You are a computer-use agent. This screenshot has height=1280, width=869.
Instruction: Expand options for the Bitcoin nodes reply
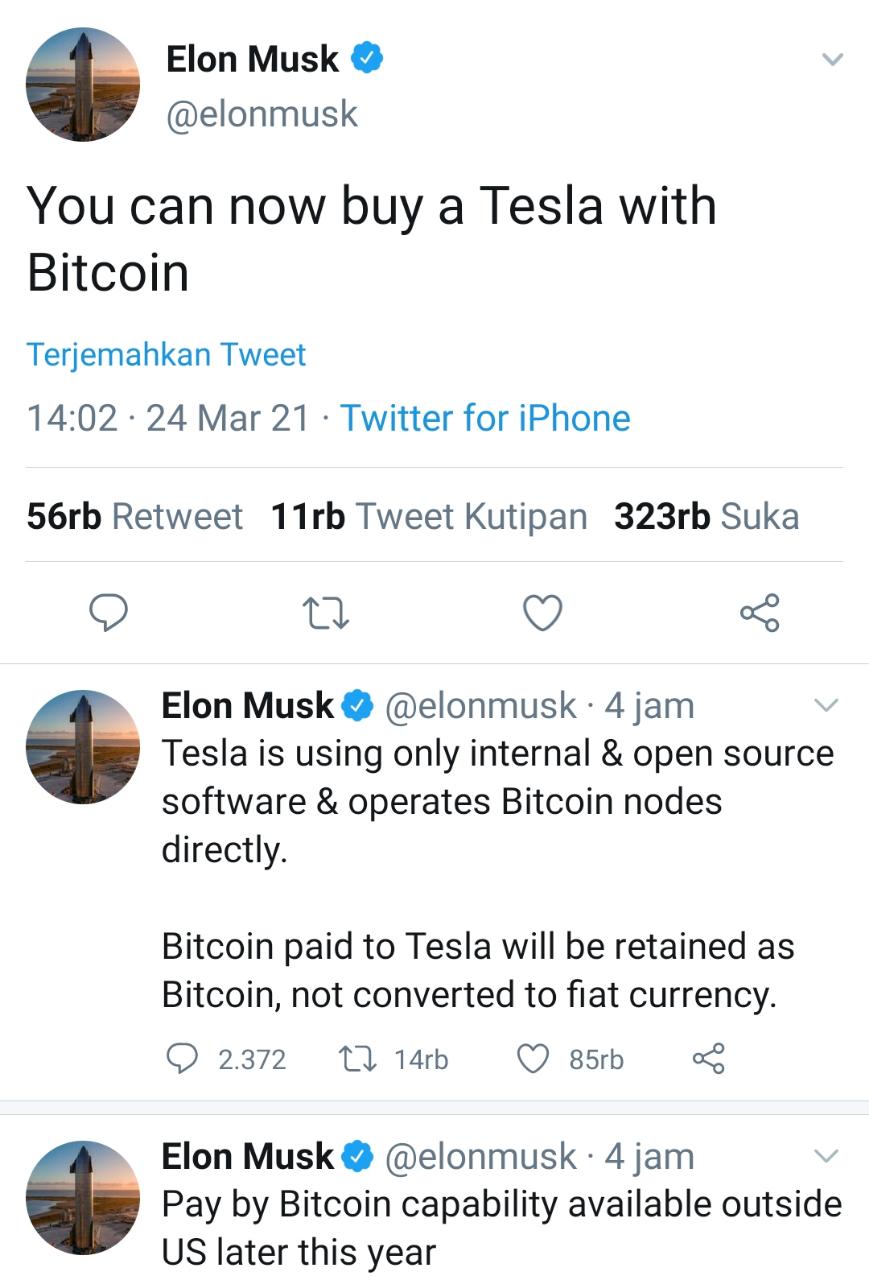(826, 706)
